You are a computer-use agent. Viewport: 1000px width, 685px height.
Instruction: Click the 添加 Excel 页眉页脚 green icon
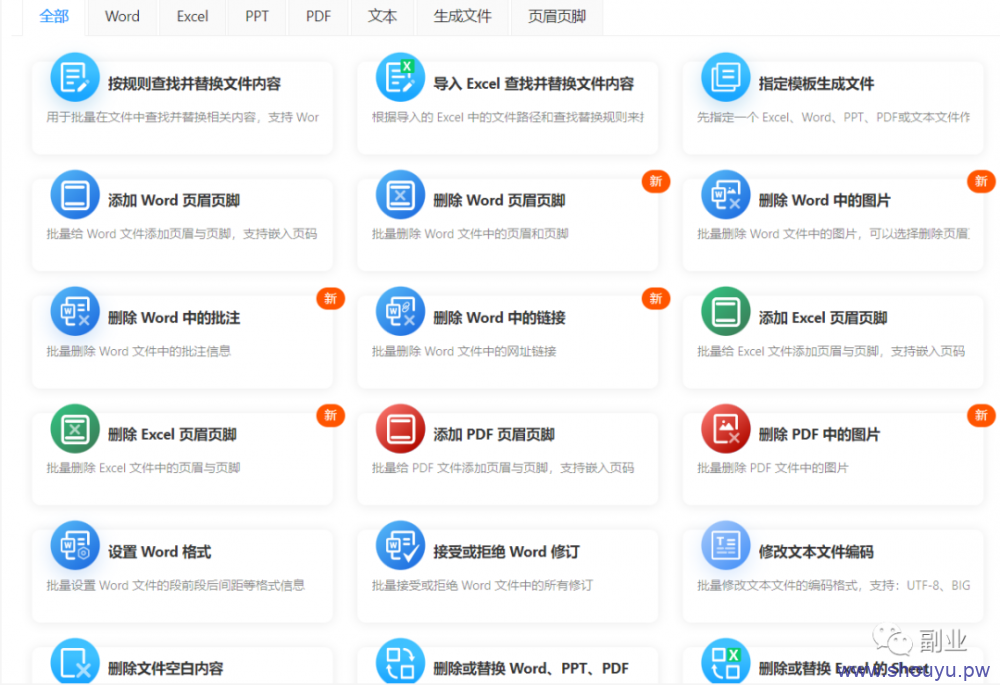coord(725,311)
